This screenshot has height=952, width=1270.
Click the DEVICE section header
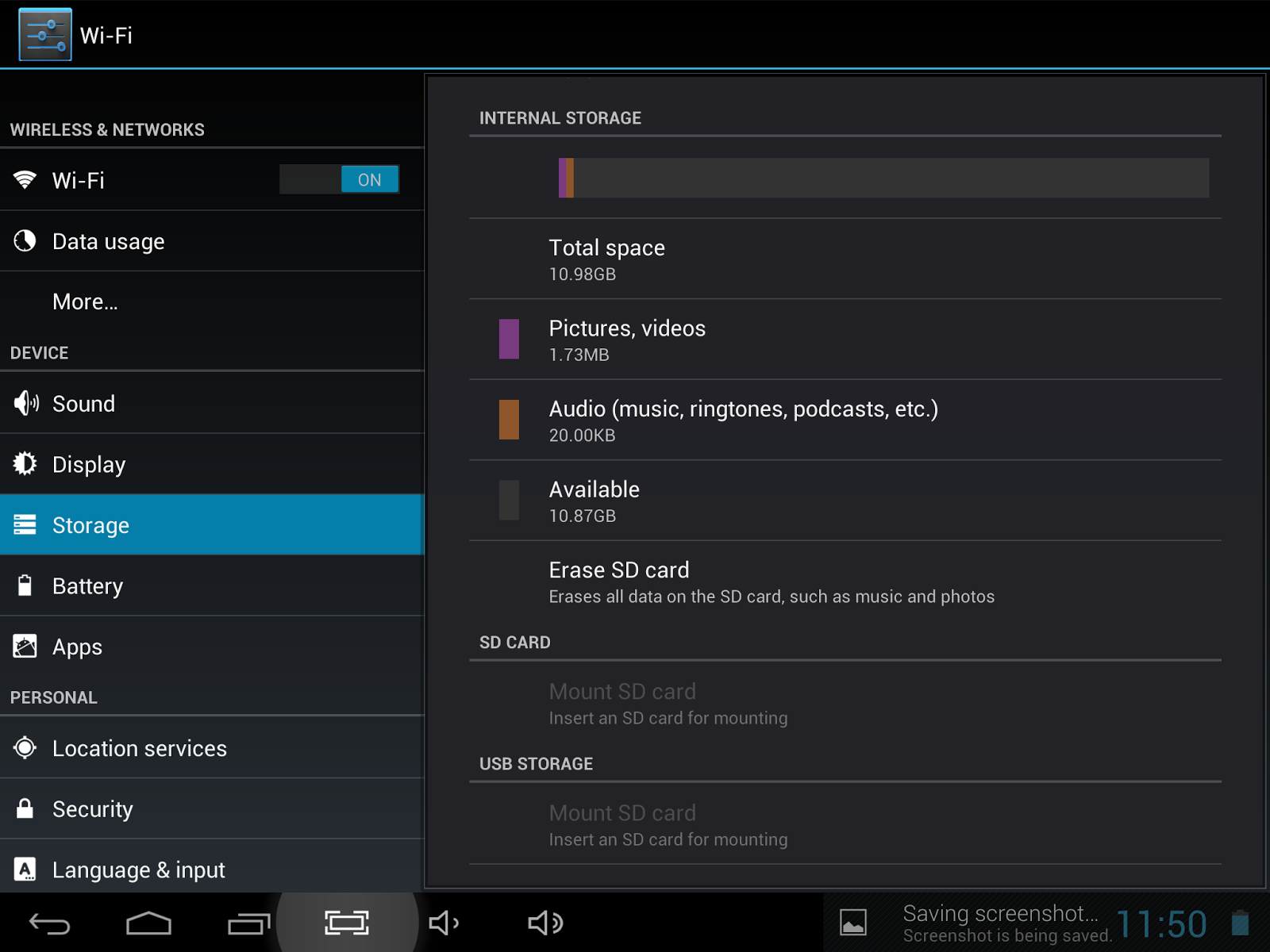40,353
